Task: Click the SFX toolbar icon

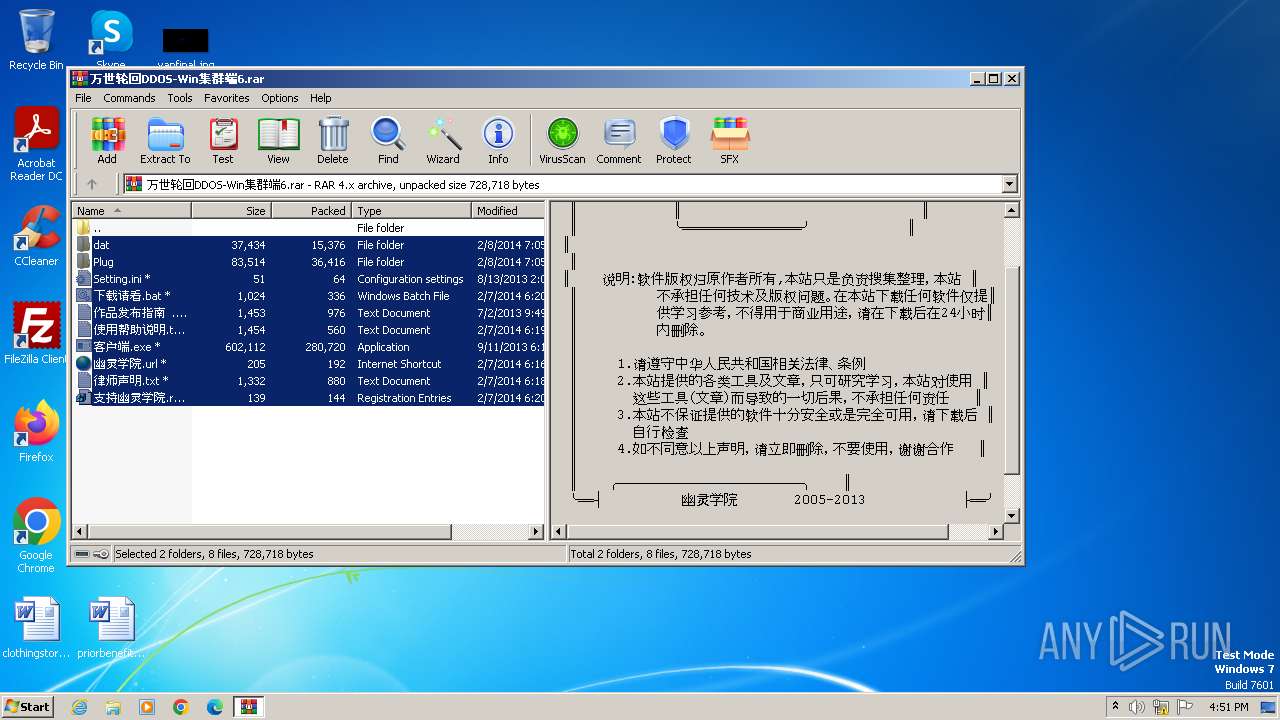Action: point(730,140)
